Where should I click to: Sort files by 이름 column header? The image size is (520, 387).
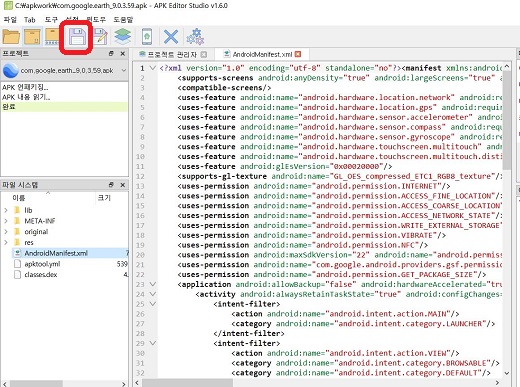[x=19, y=198]
